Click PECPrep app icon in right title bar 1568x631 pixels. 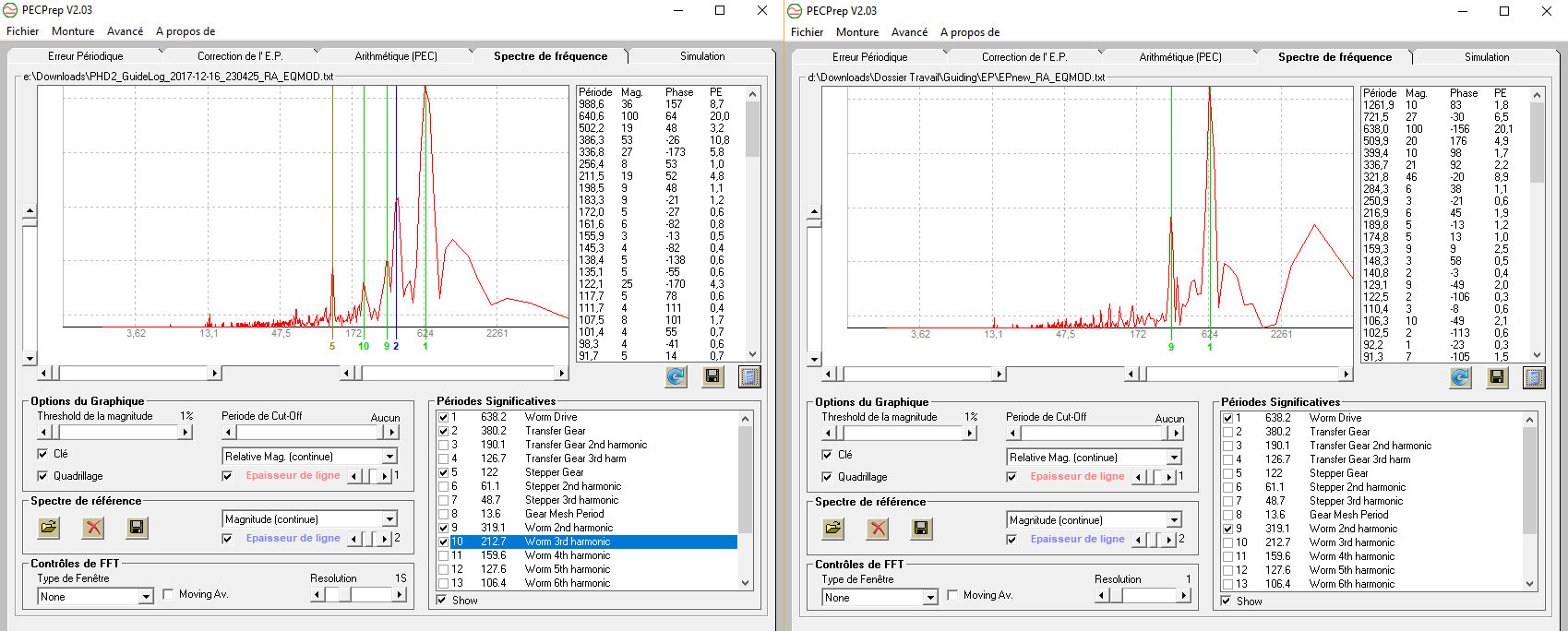click(x=796, y=10)
